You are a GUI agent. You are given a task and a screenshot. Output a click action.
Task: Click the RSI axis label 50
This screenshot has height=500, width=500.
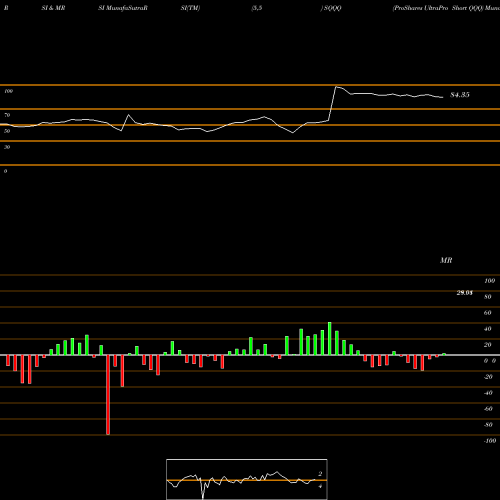[7, 131]
